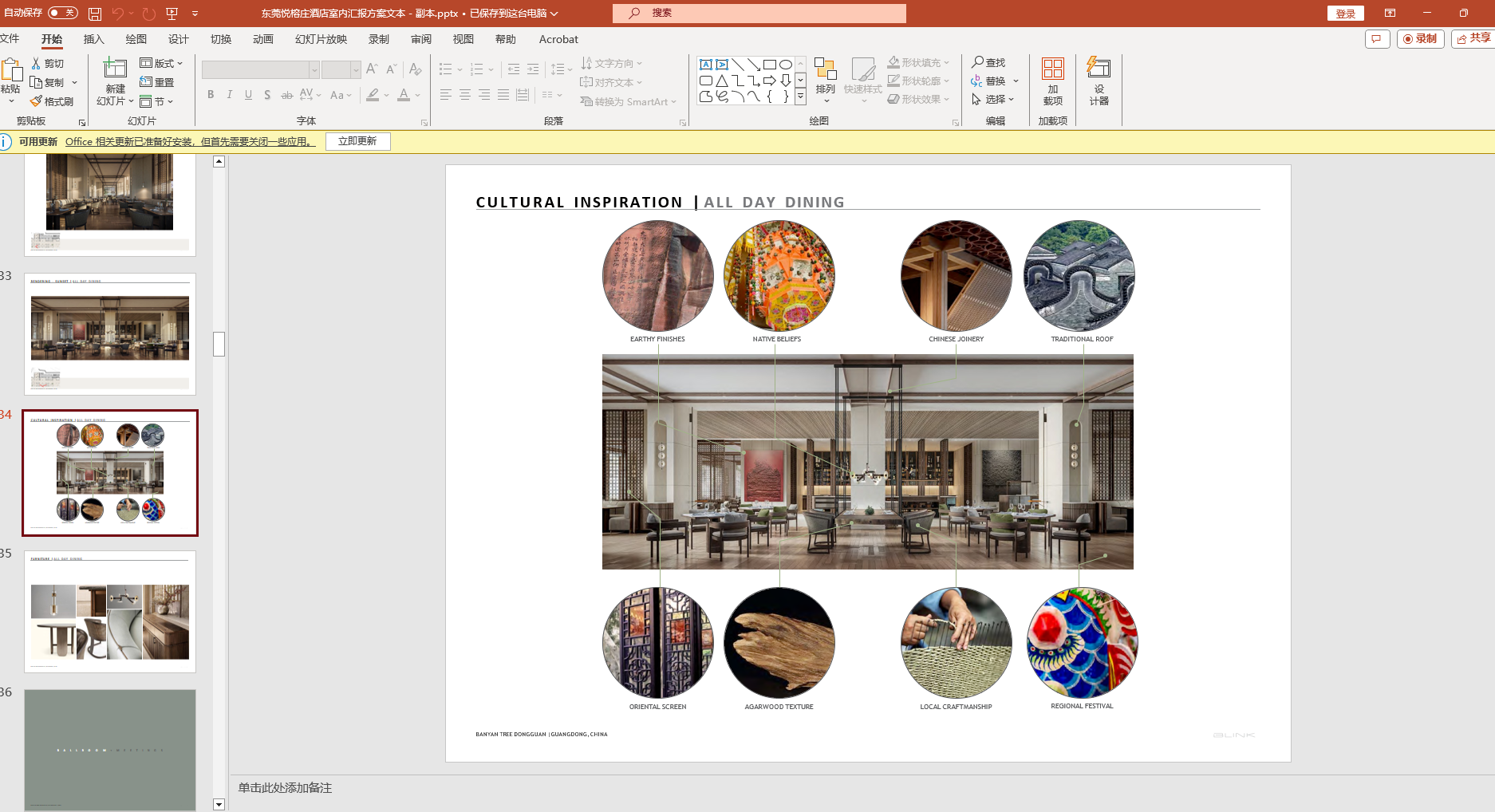Toggle AutoSave (自动保存) switch
1495x812 pixels.
tap(63, 13)
